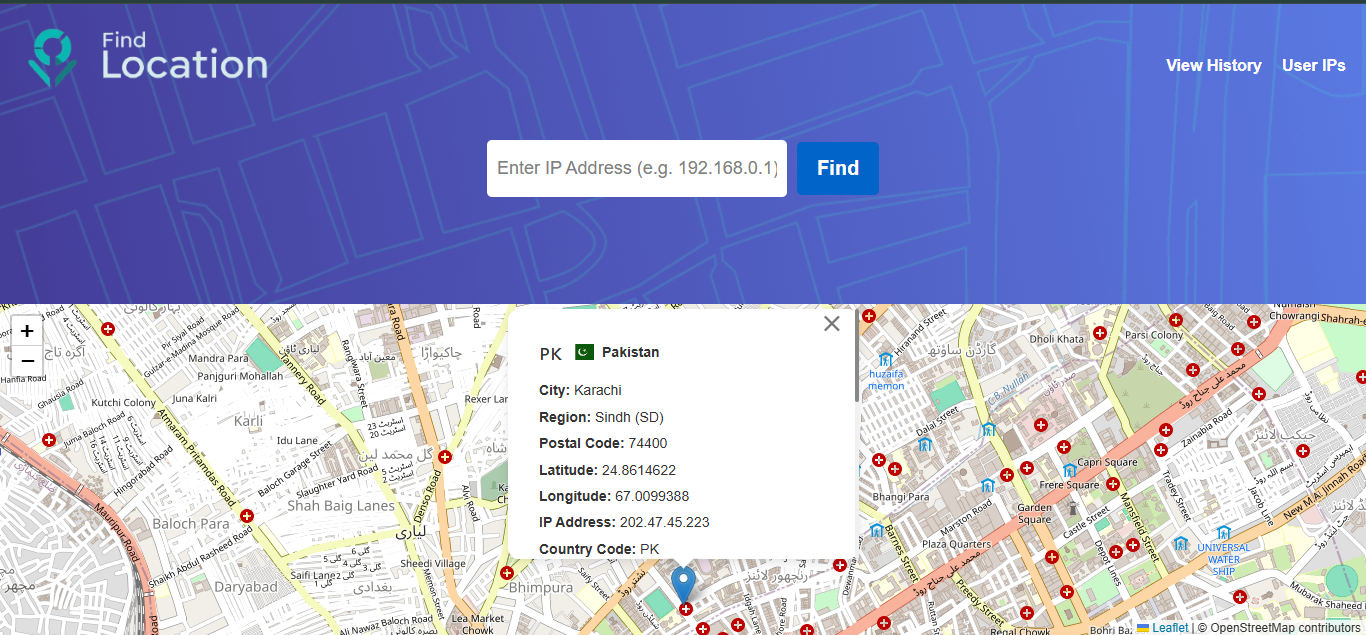
Task: Select the huzaifa memon water point icon
Action: (x=884, y=359)
